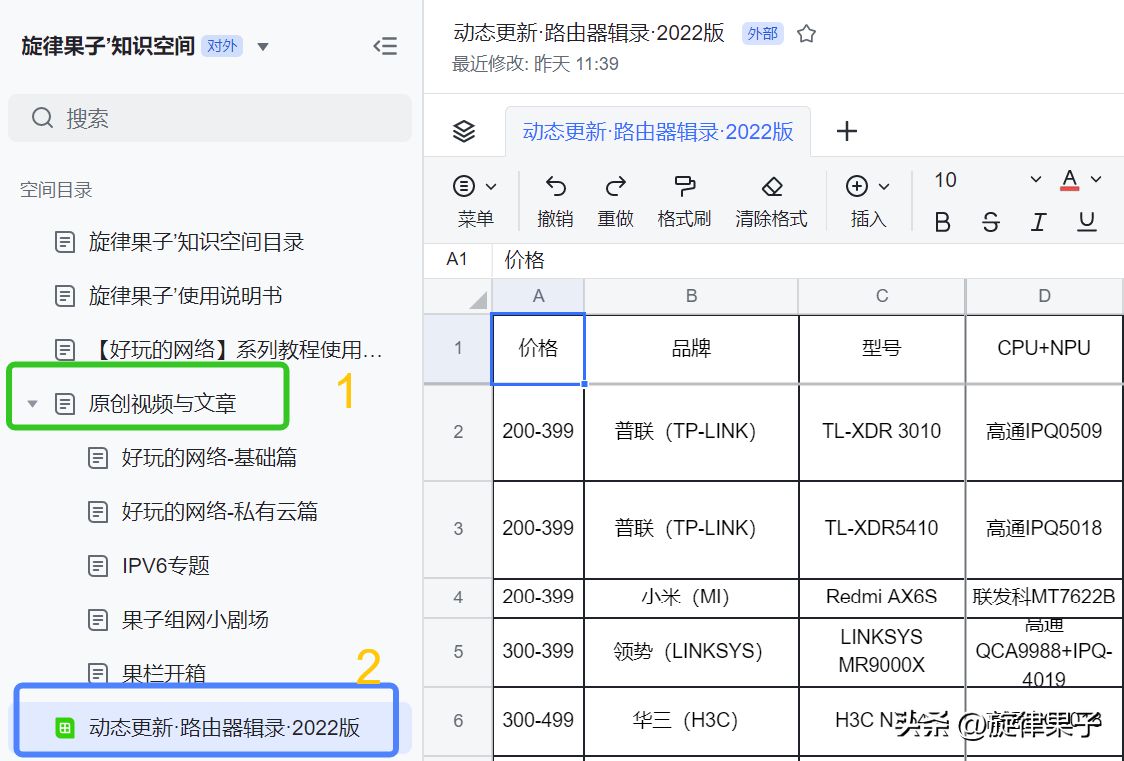The width and height of the screenshot is (1124, 761).
Task: Collapse the 原创视频与文章 tree node
Action: [x=32, y=403]
